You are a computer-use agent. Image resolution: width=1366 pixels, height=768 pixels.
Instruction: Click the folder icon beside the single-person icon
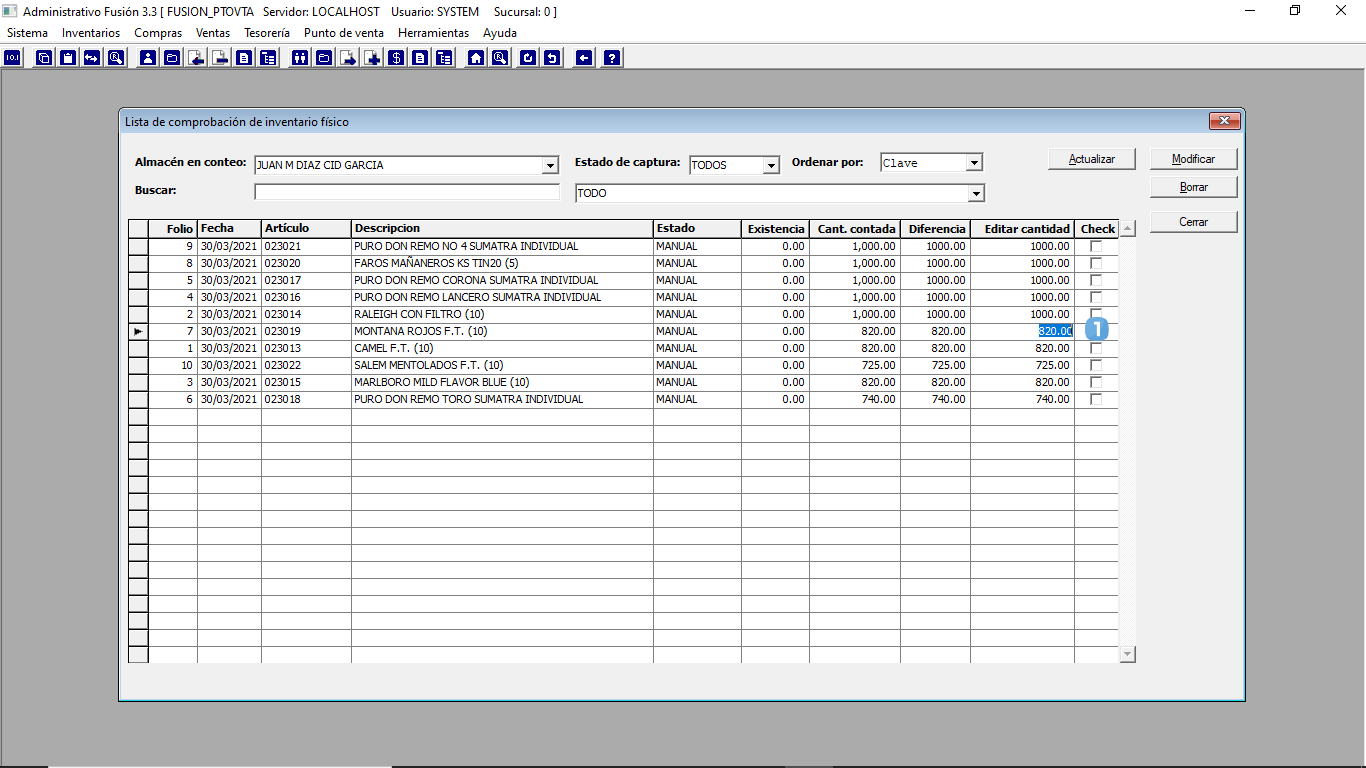coord(172,58)
